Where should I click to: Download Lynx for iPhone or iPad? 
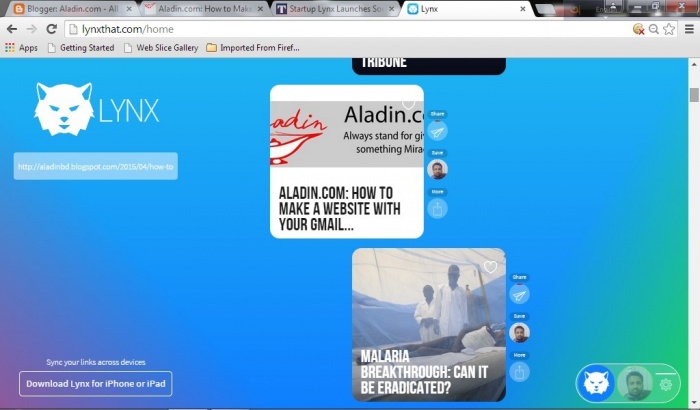[x=96, y=384]
